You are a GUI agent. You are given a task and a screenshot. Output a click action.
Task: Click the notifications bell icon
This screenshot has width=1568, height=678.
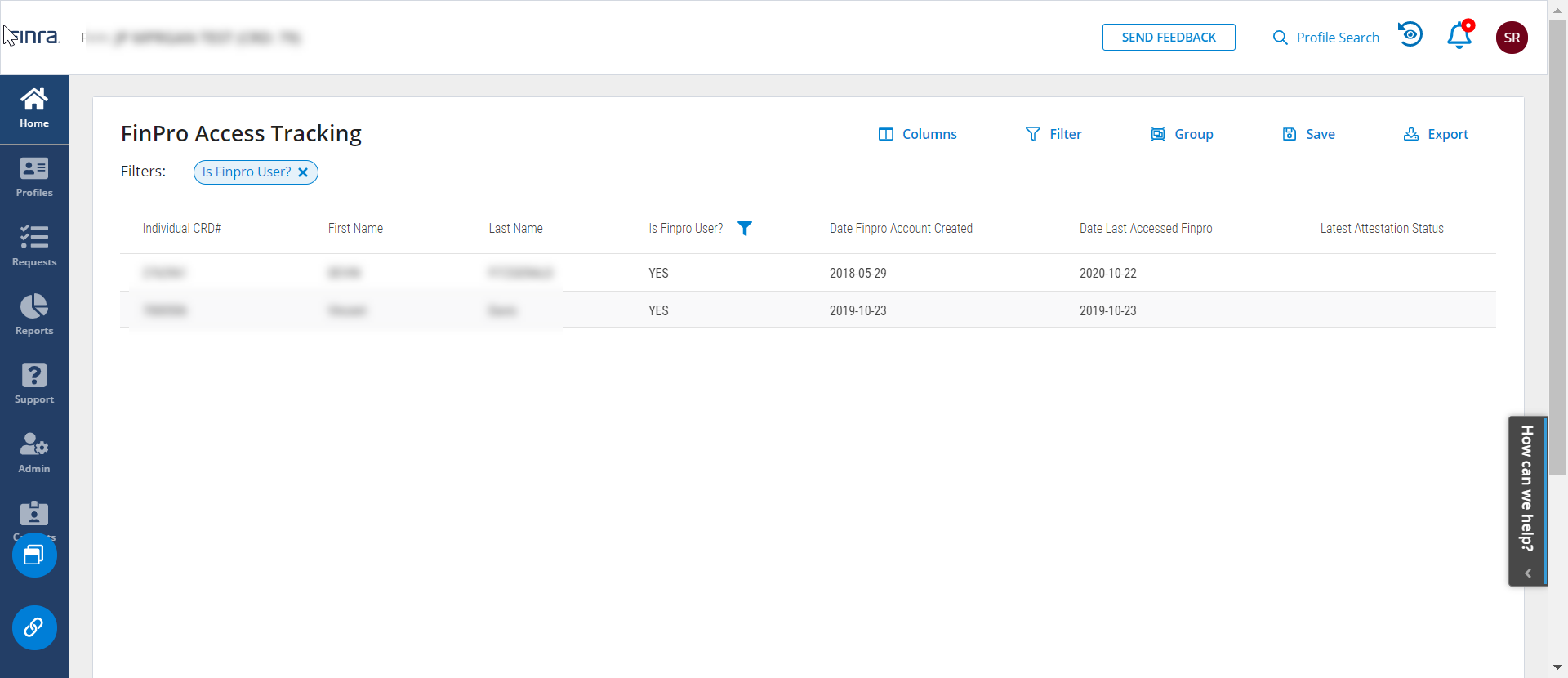[x=1459, y=37]
